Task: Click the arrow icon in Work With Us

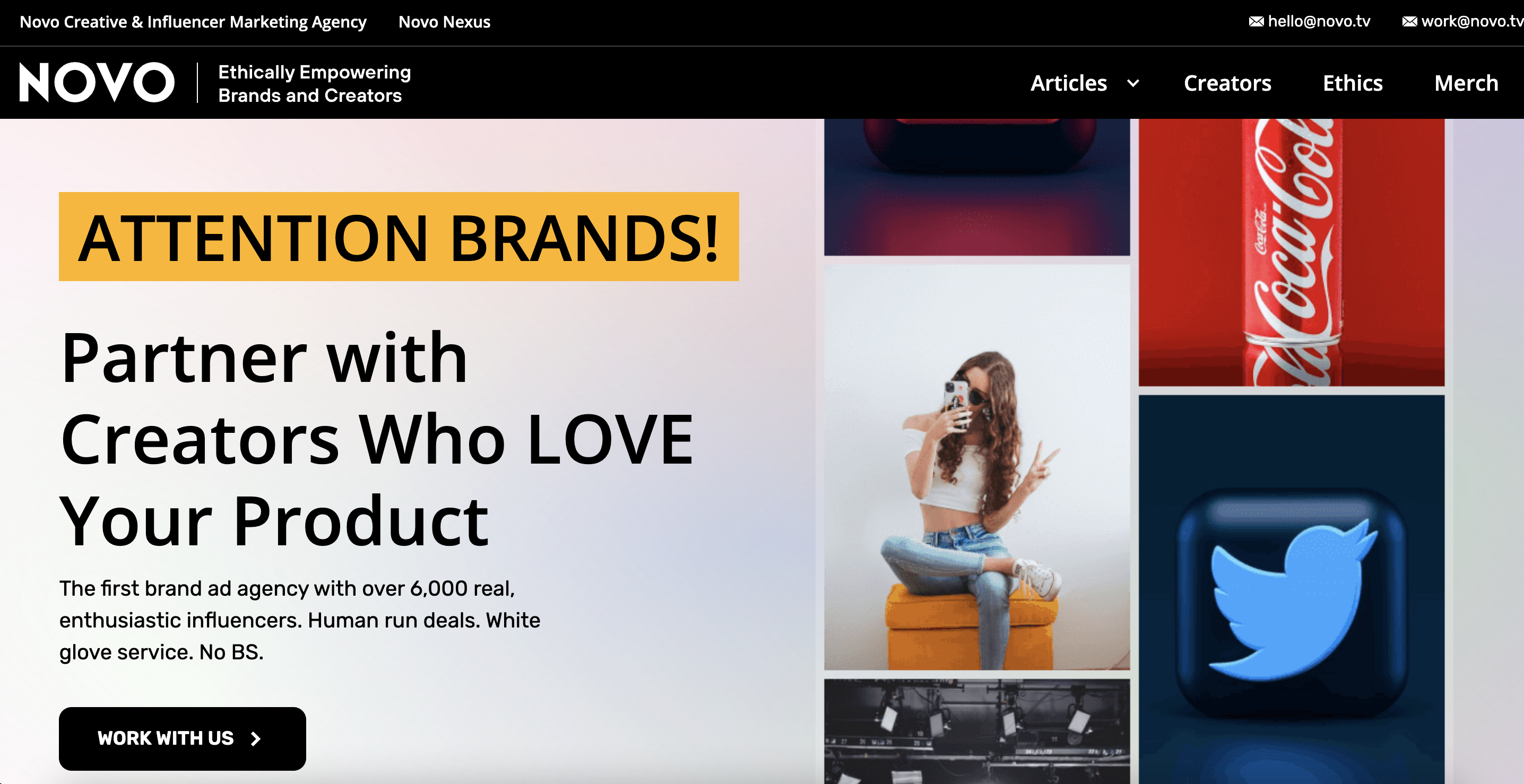Action: 256,738
